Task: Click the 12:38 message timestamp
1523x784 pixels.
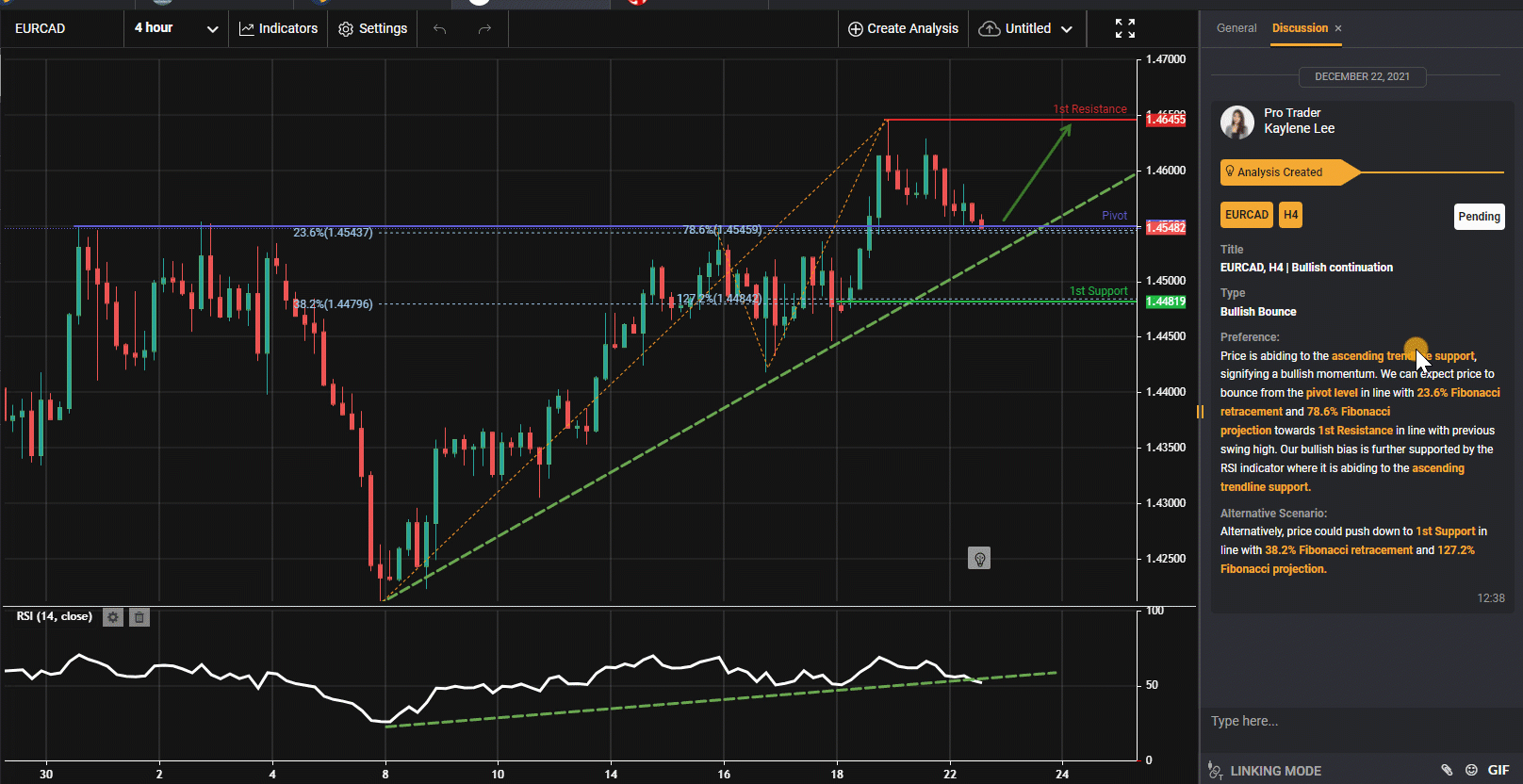Action: [x=1491, y=598]
